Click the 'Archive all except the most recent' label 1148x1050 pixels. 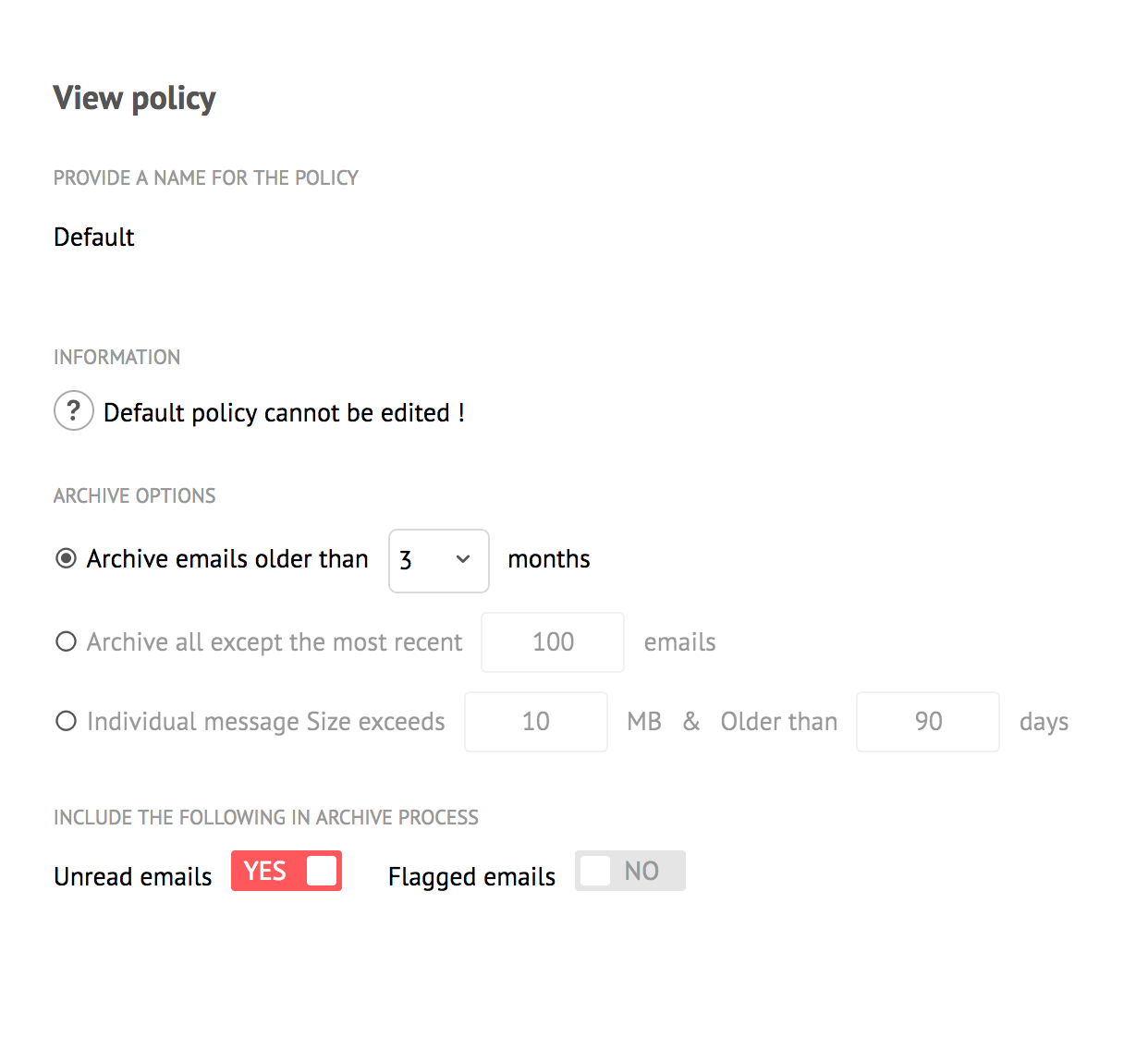(x=275, y=642)
